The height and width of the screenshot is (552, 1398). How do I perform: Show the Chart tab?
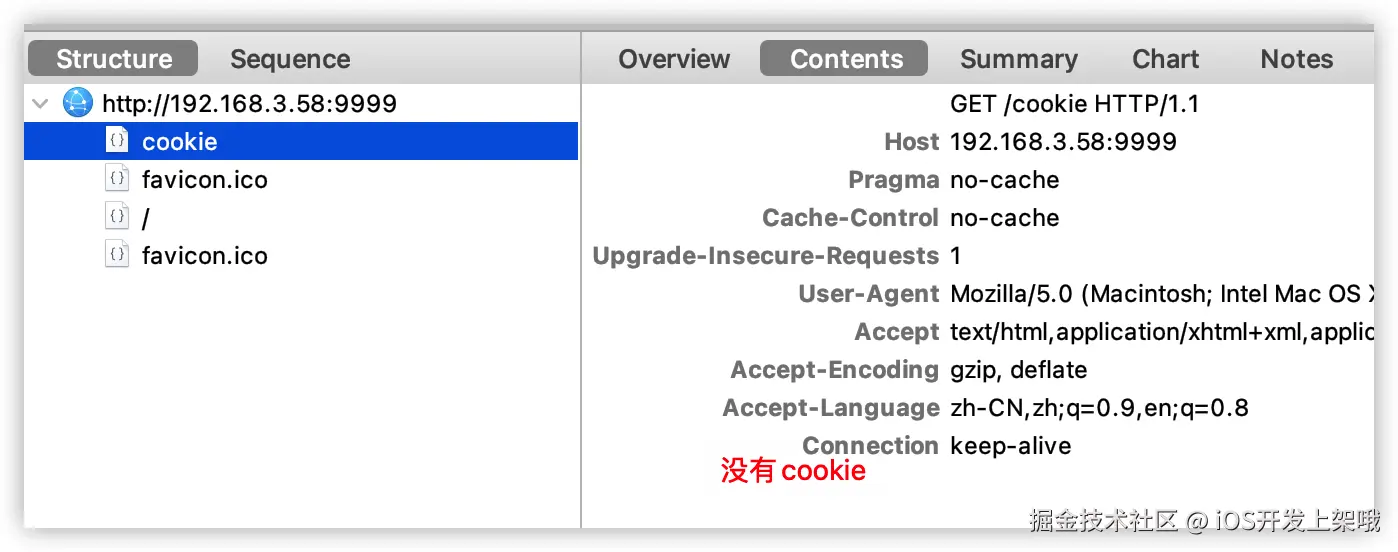1165,59
